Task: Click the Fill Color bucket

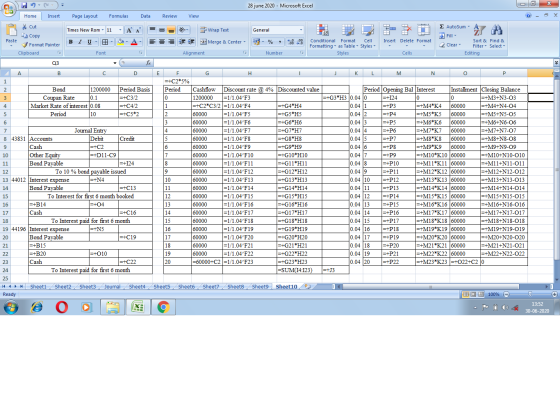Action: coord(121,42)
